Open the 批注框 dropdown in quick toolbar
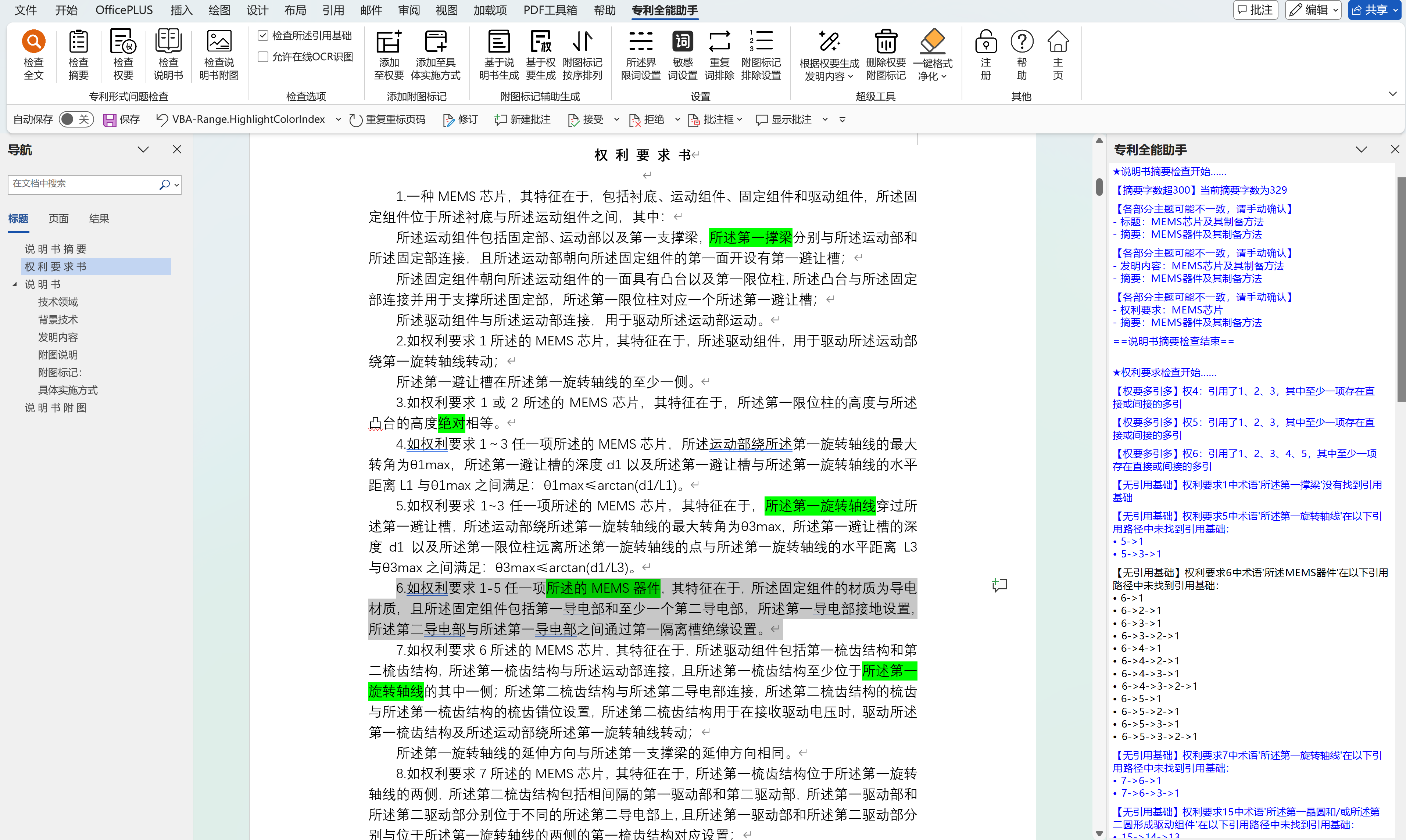The width and height of the screenshot is (1406, 840). pyautogui.click(x=740, y=119)
